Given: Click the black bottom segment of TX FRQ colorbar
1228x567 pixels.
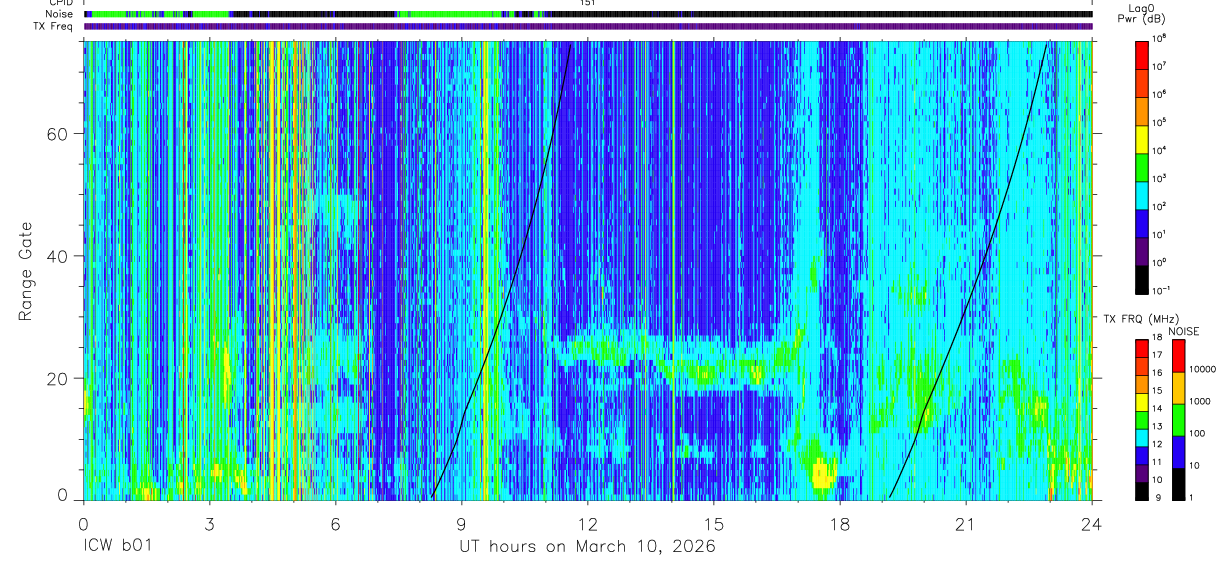Looking at the screenshot, I should (1141, 490).
